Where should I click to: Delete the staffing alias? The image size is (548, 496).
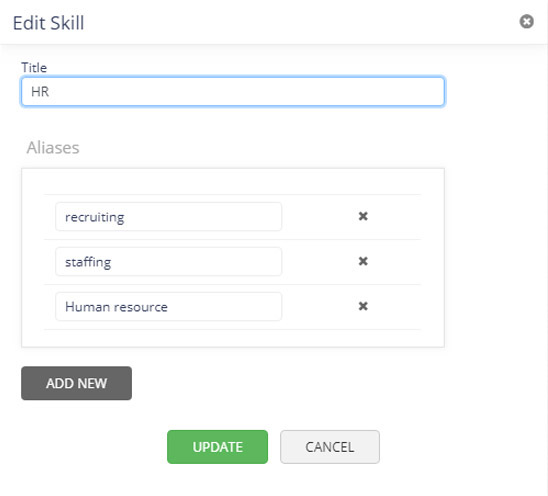click(363, 261)
